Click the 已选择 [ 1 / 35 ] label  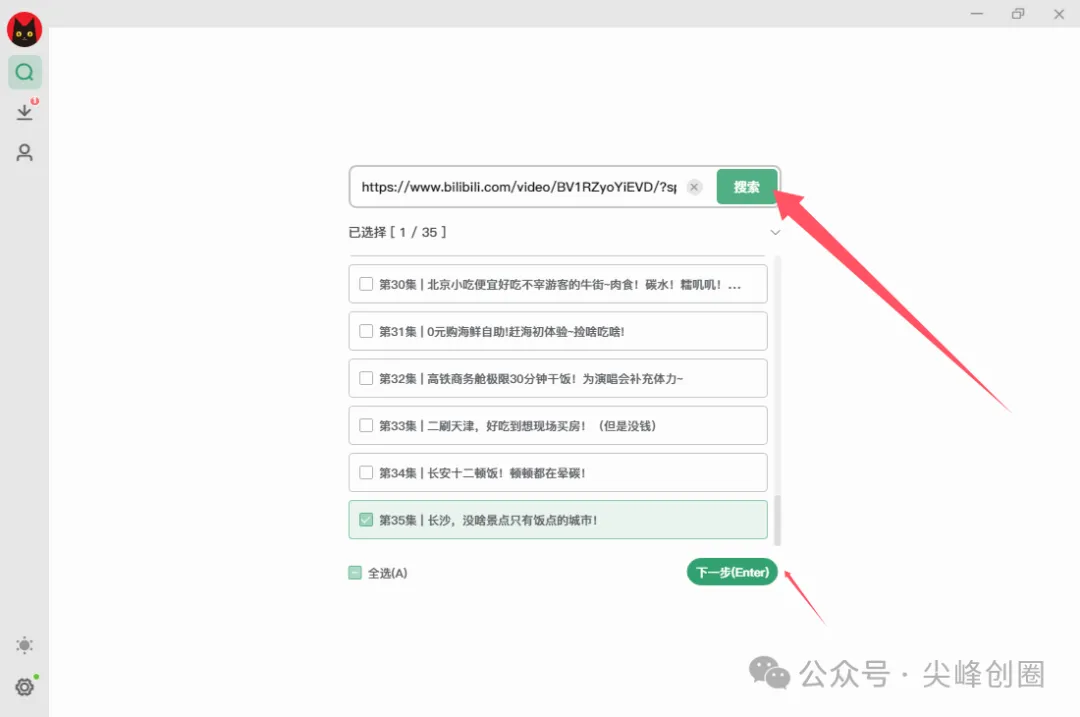tap(397, 232)
